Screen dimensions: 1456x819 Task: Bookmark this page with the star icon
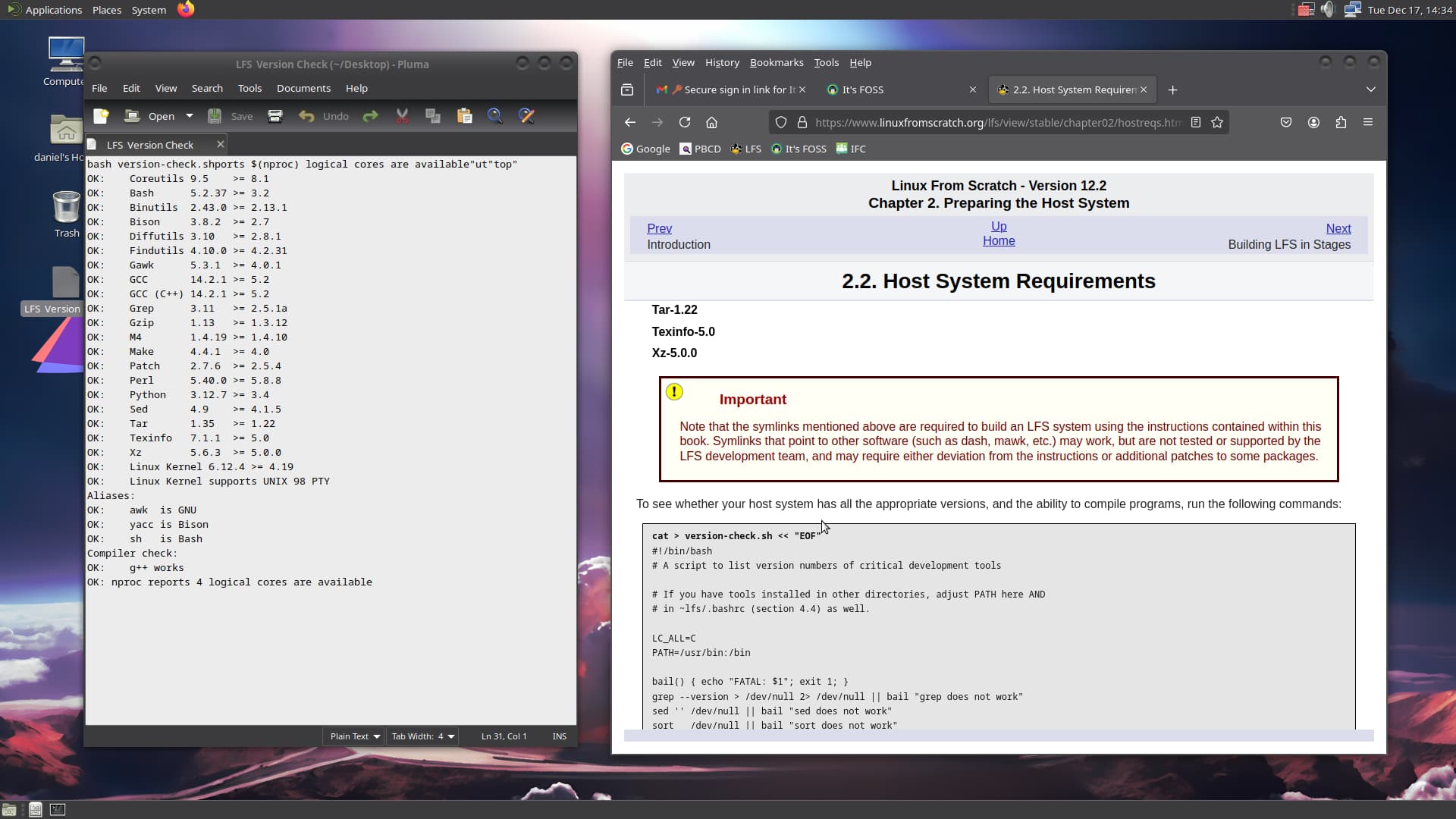click(1217, 123)
